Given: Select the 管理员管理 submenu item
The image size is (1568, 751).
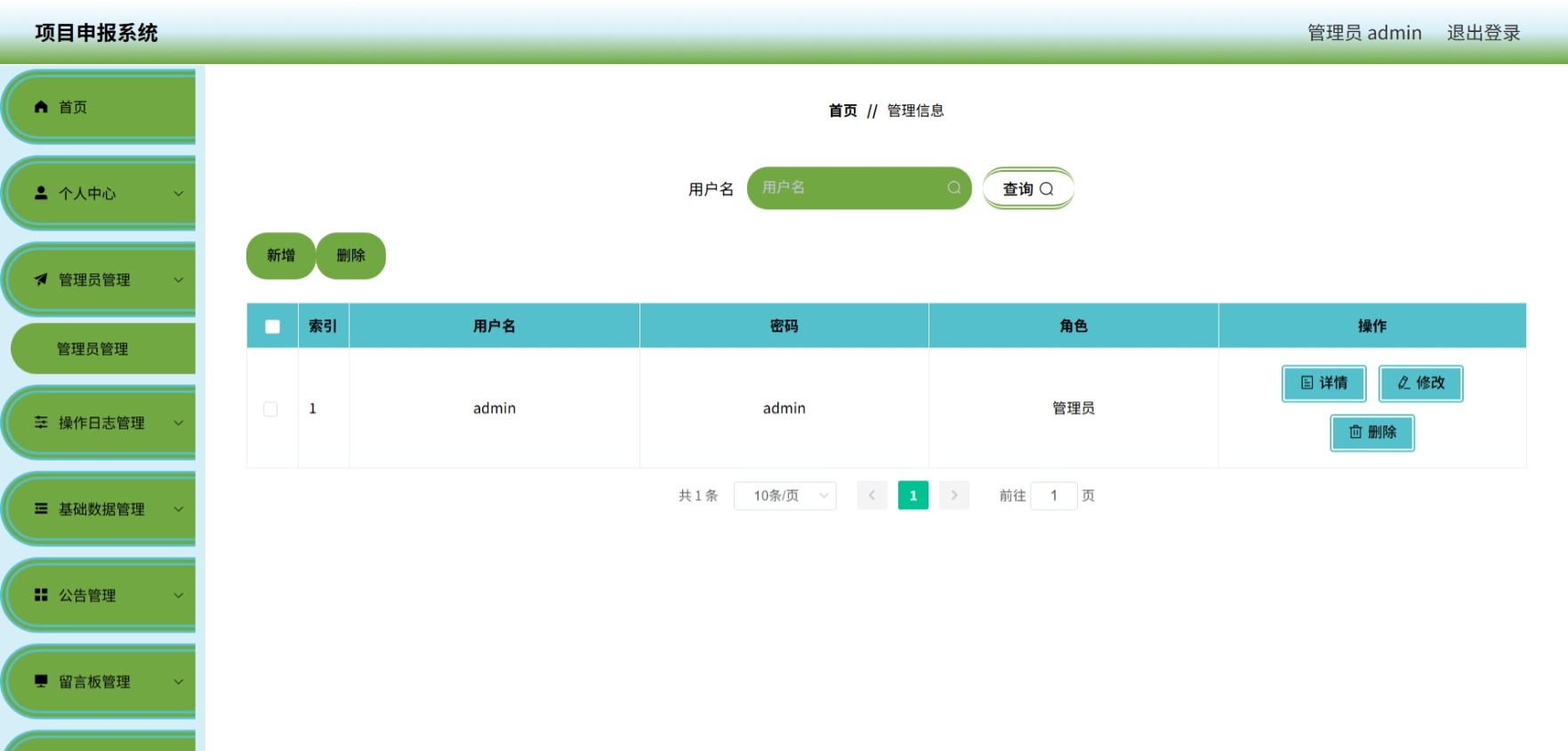Looking at the screenshot, I should [103, 349].
